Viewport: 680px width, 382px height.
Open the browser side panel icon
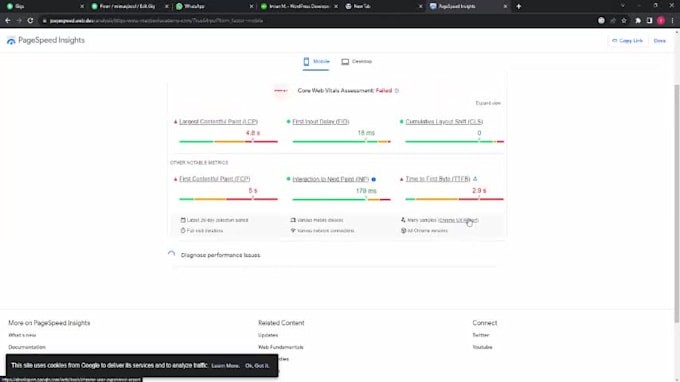(649, 20)
